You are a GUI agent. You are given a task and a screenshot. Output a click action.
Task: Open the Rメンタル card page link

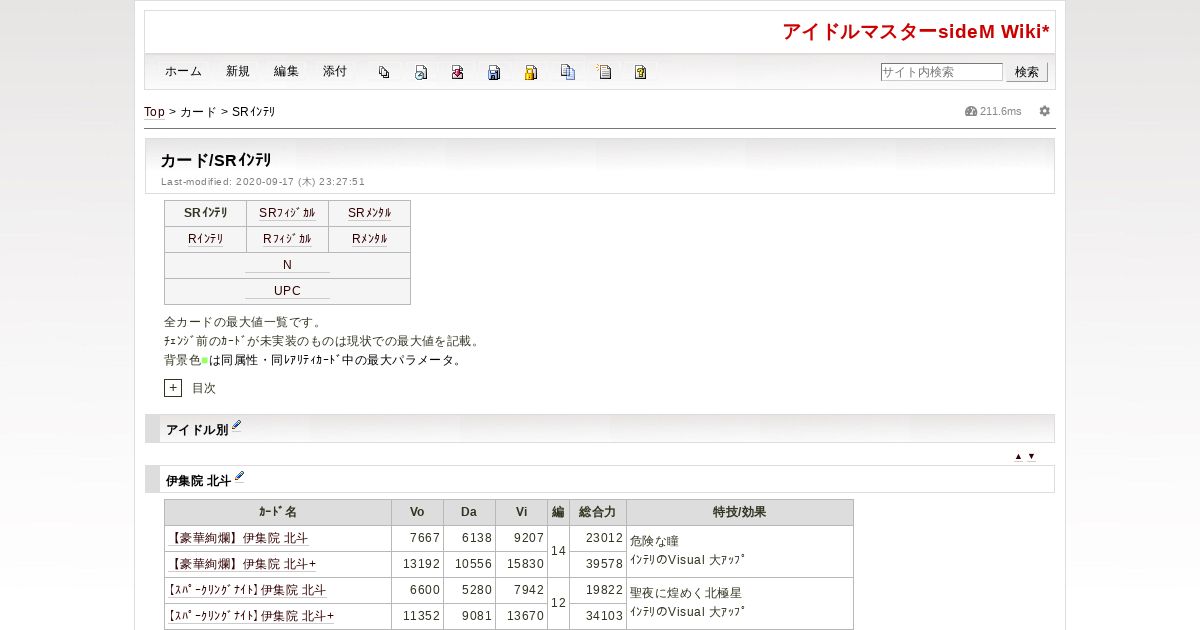[x=370, y=239]
